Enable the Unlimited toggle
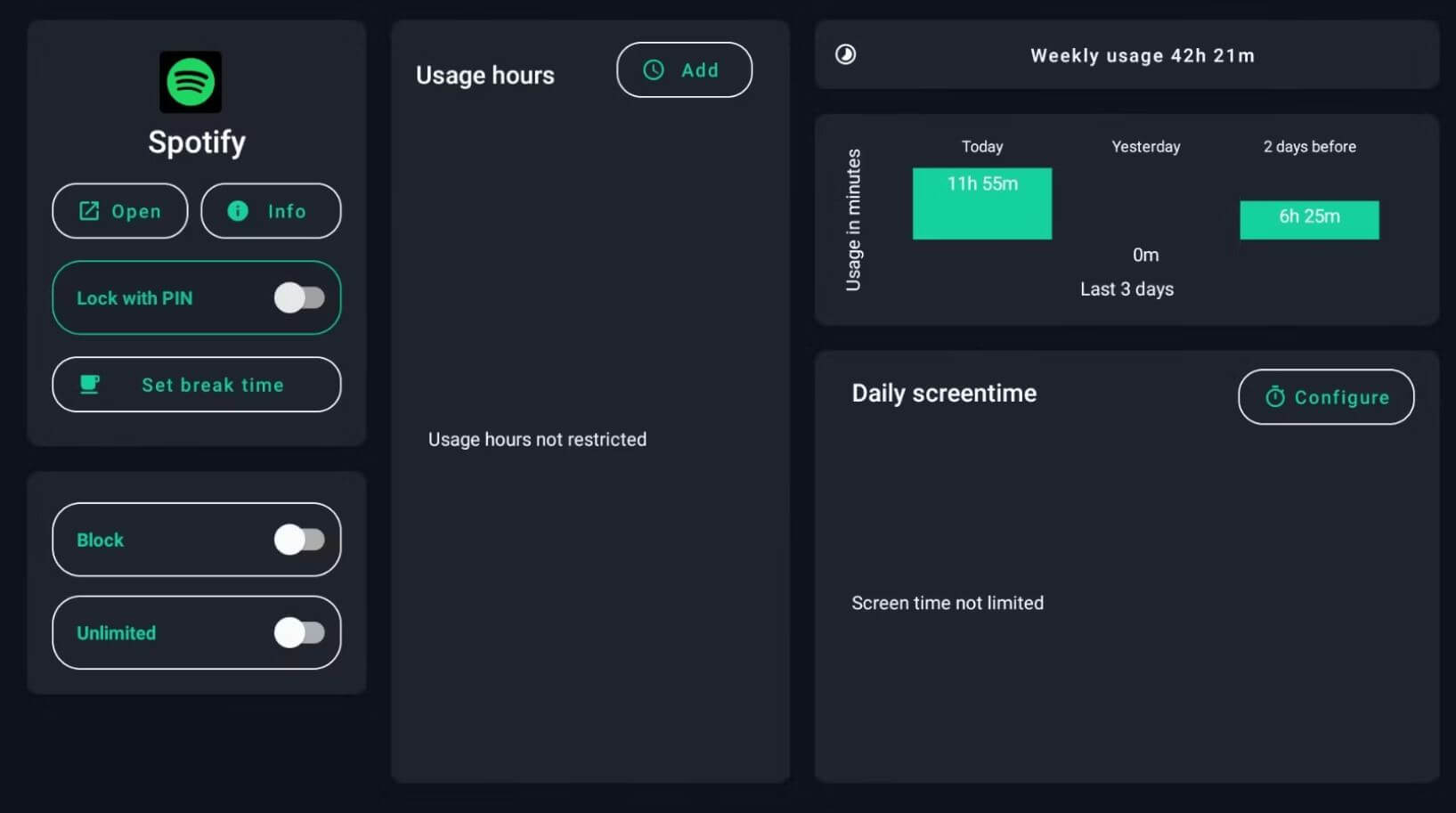This screenshot has height=813, width=1456. (299, 632)
